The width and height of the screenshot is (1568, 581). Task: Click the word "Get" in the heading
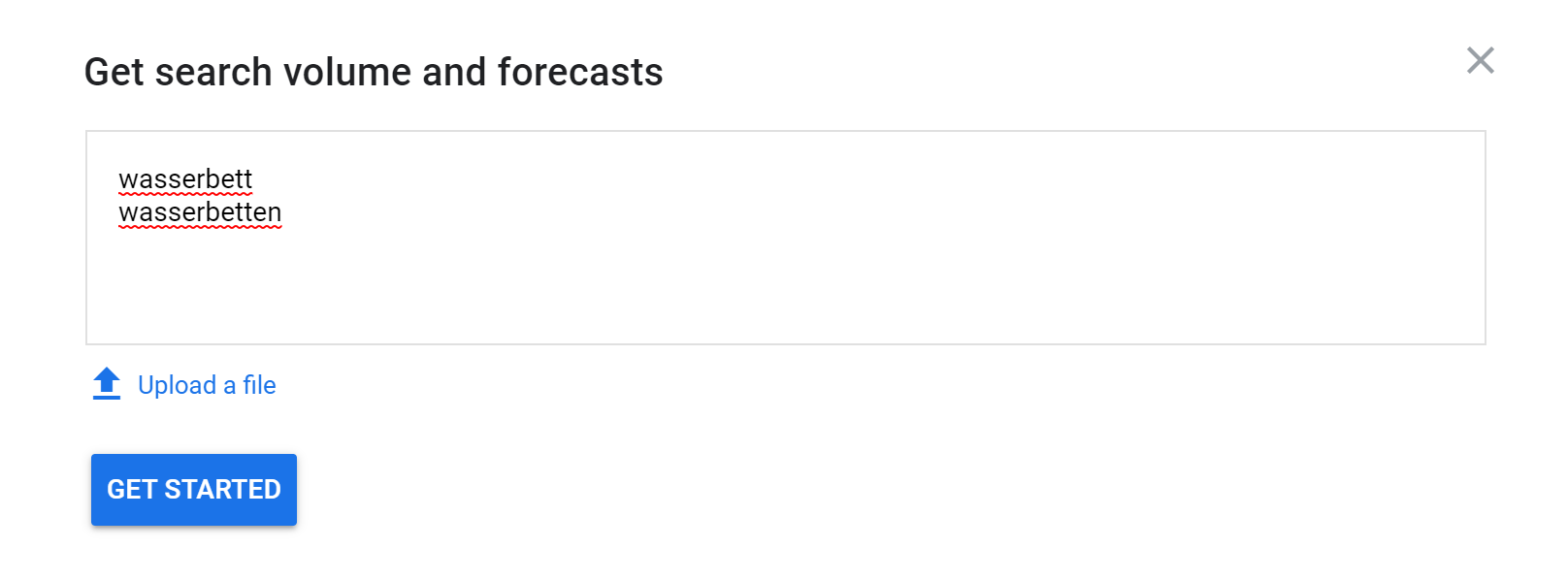click(114, 72)
